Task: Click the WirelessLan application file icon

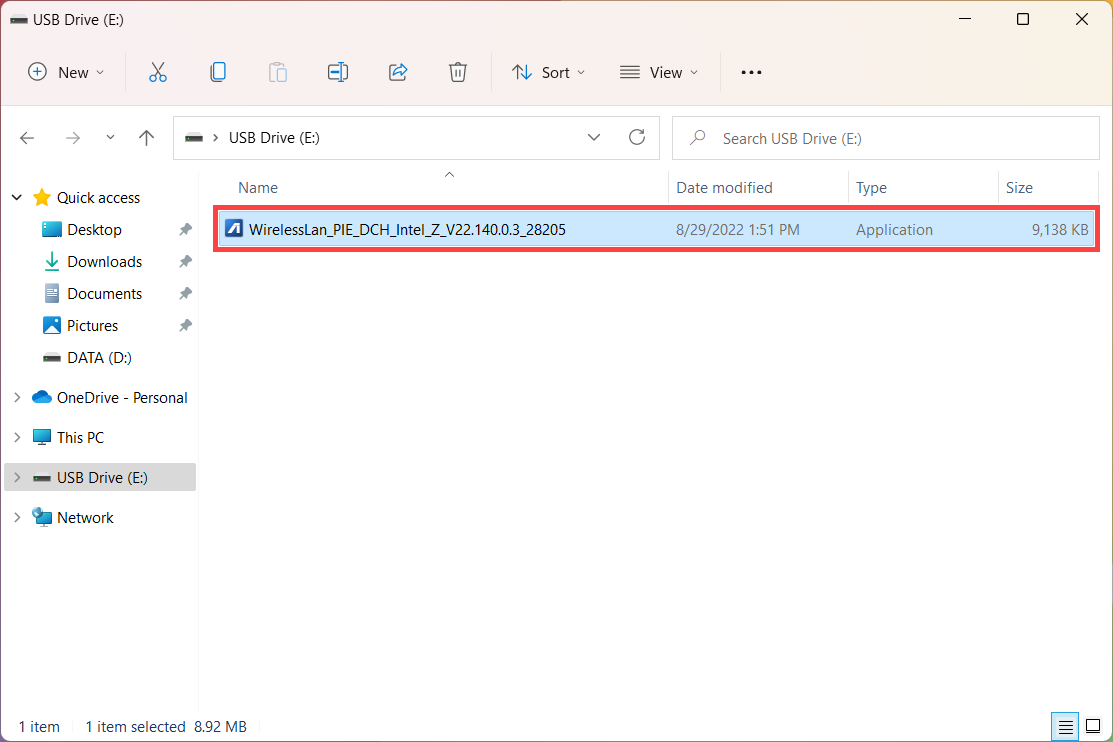Action: click(x=234, y=229)
